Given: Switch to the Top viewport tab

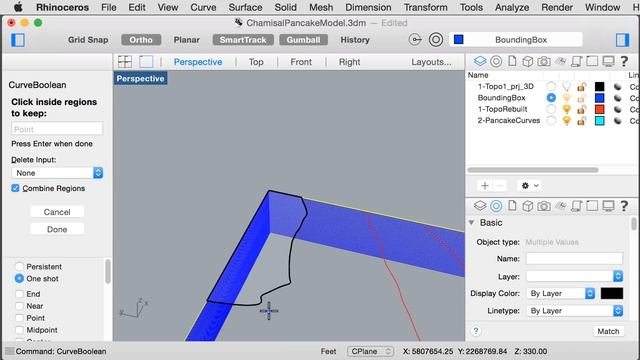Looking at the screenshot, I should [x=256, y=62].
